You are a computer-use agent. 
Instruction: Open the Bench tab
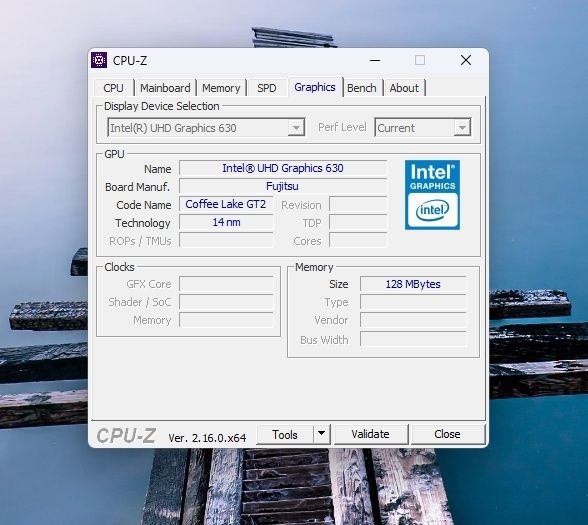(x=362, y=88)
